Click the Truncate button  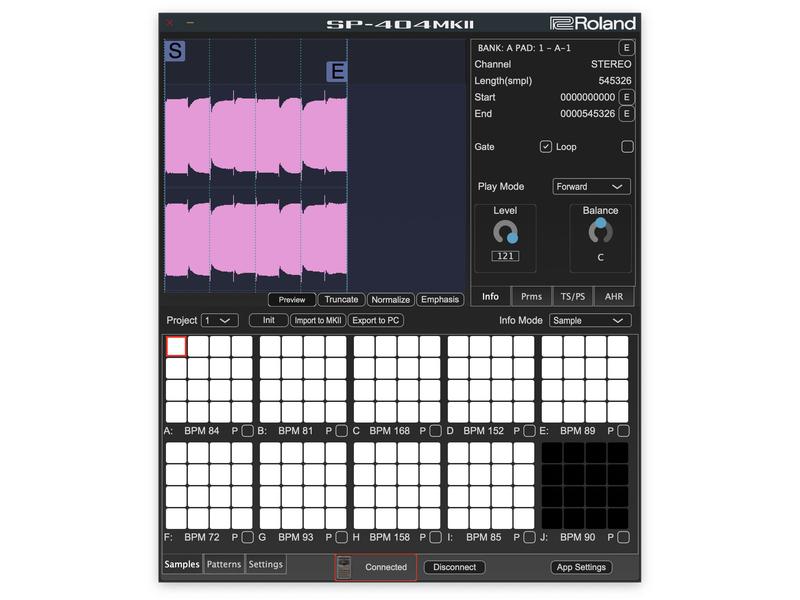coord(341,300)
